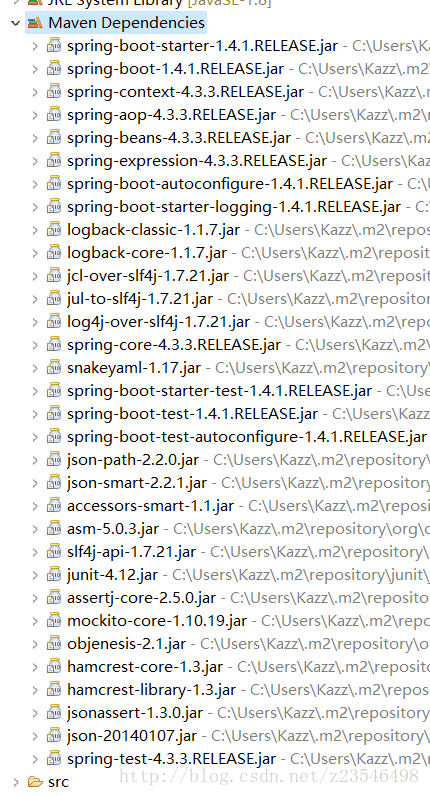Click the src folder icon

click(x=35, y=781)
